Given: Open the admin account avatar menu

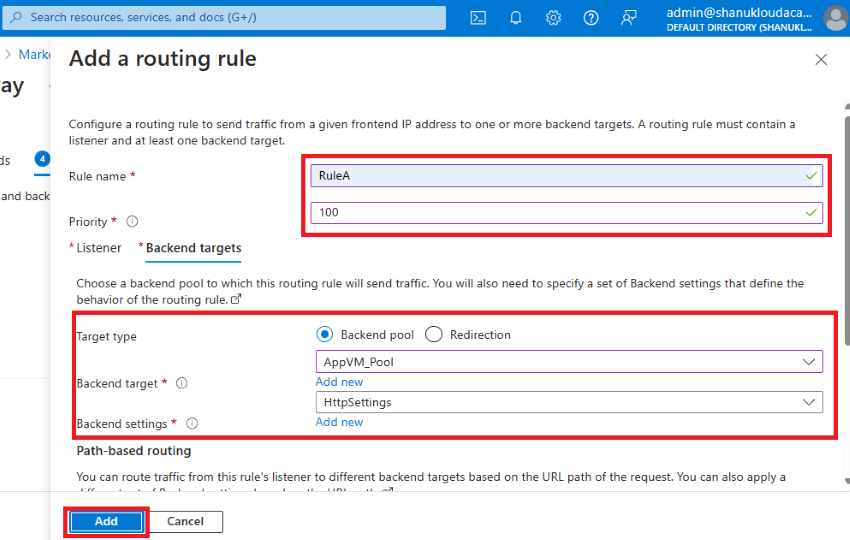Looking at the screenshot, I should [835, 18].
